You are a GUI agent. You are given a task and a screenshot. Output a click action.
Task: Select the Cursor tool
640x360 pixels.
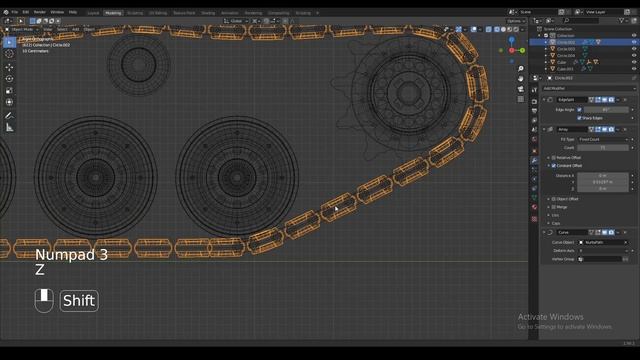click(x=9, y=53)
